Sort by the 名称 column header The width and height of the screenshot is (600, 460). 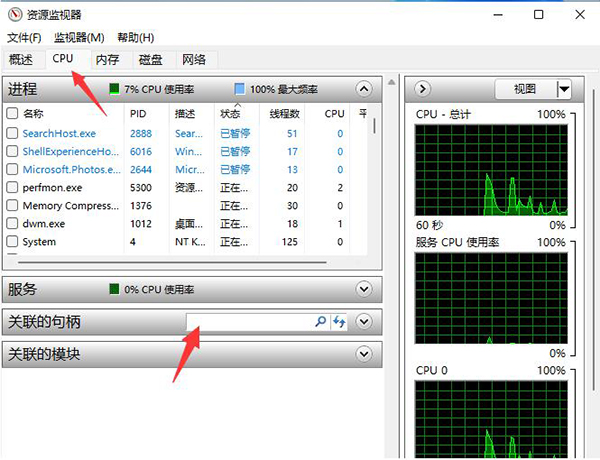click(x=33, y=114)
